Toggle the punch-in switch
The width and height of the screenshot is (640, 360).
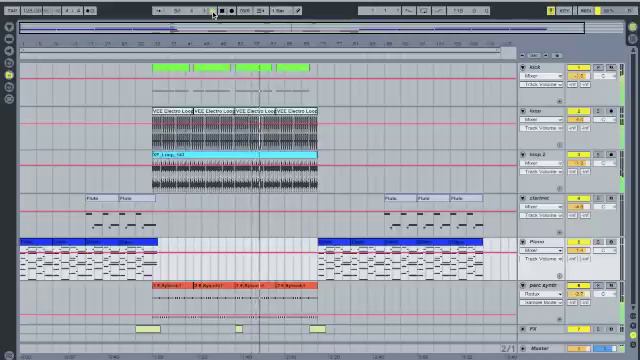[408, 11]
